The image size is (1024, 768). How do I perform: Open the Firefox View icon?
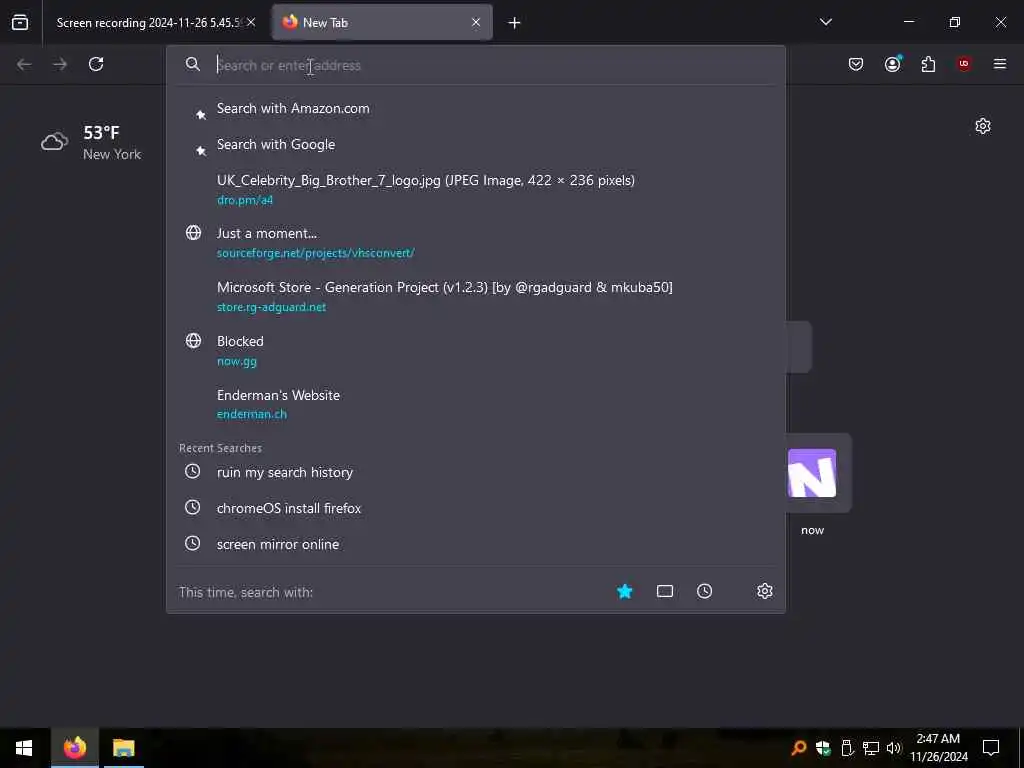[20, 22]
